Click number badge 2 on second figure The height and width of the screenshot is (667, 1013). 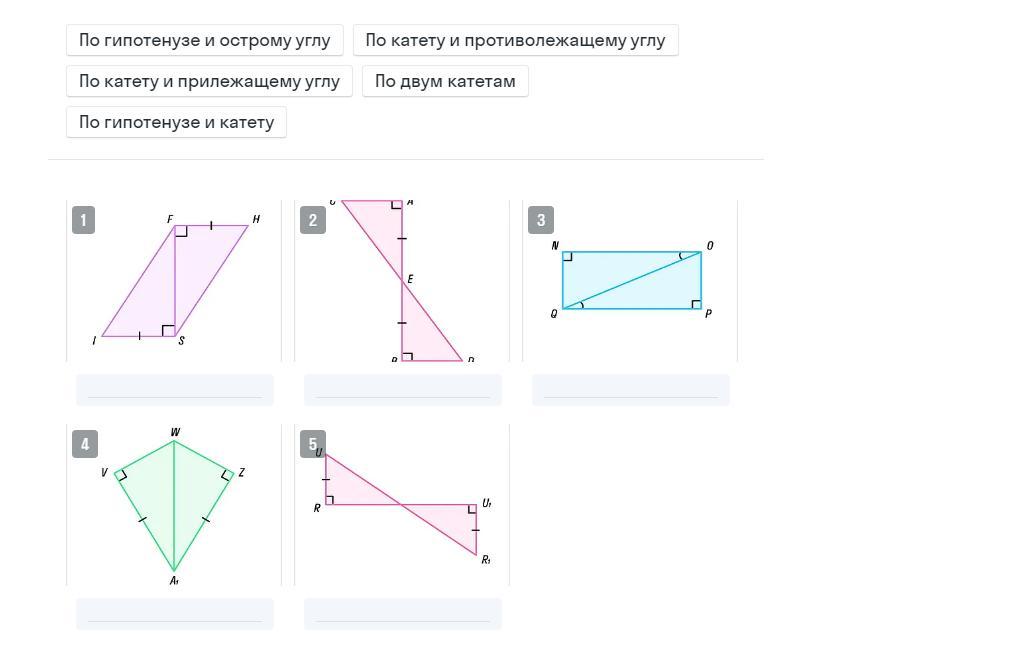click(312, 220)
